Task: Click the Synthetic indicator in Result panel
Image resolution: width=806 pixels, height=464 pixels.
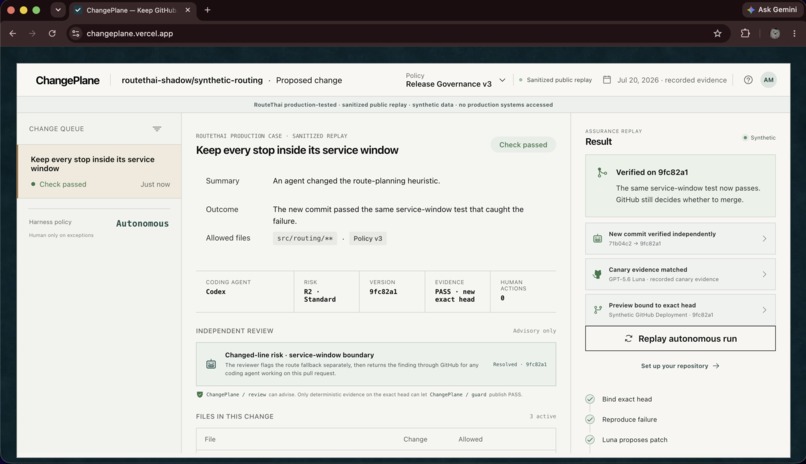Action: point(759,138)
